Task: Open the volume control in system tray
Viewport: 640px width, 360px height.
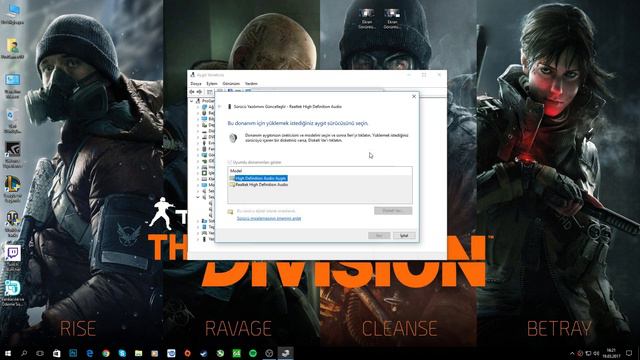Action: 596,353
